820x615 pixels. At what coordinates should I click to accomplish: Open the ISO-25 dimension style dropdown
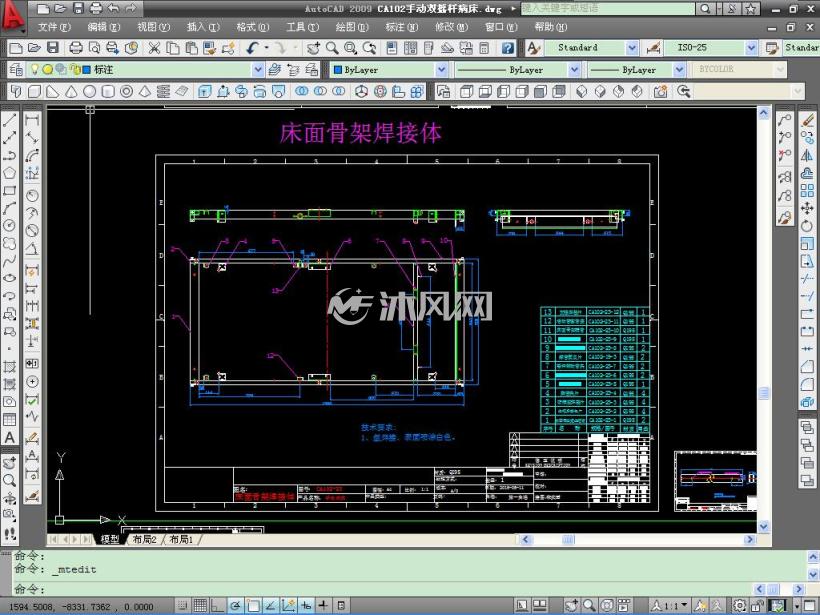(x=751, y=48)
